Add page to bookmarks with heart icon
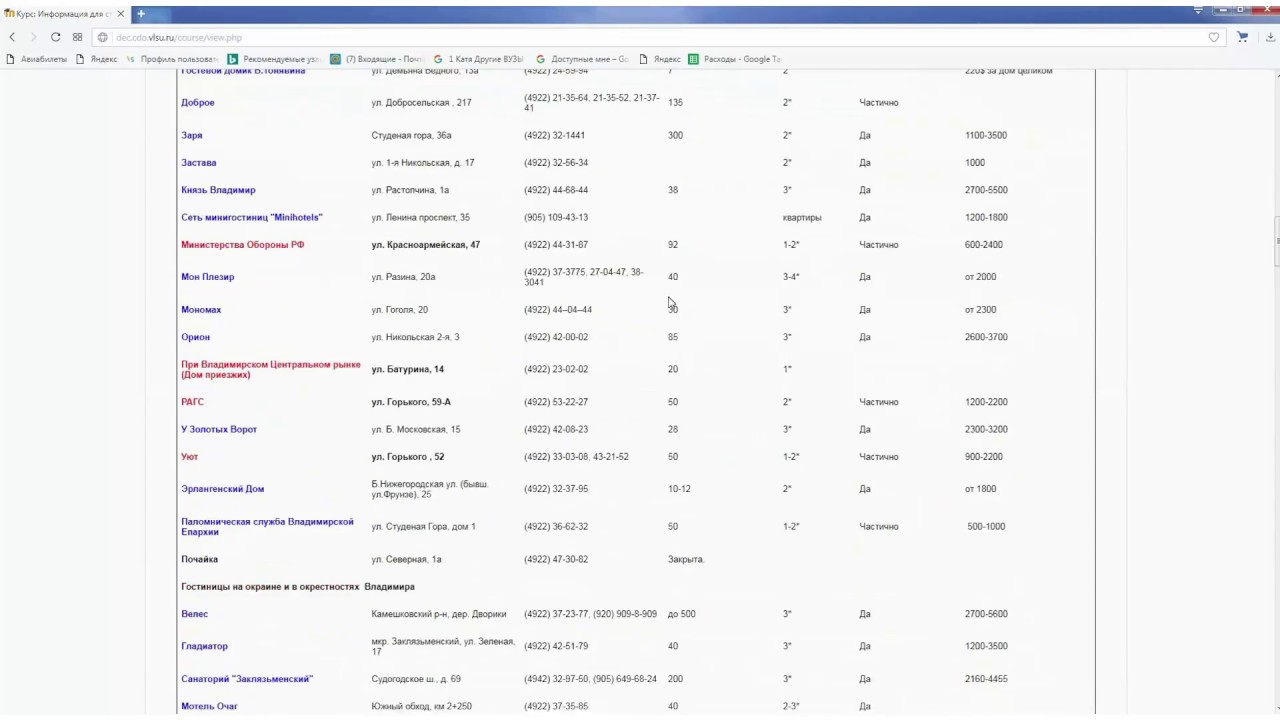The image size is (1280, 720). [1214, 37]
